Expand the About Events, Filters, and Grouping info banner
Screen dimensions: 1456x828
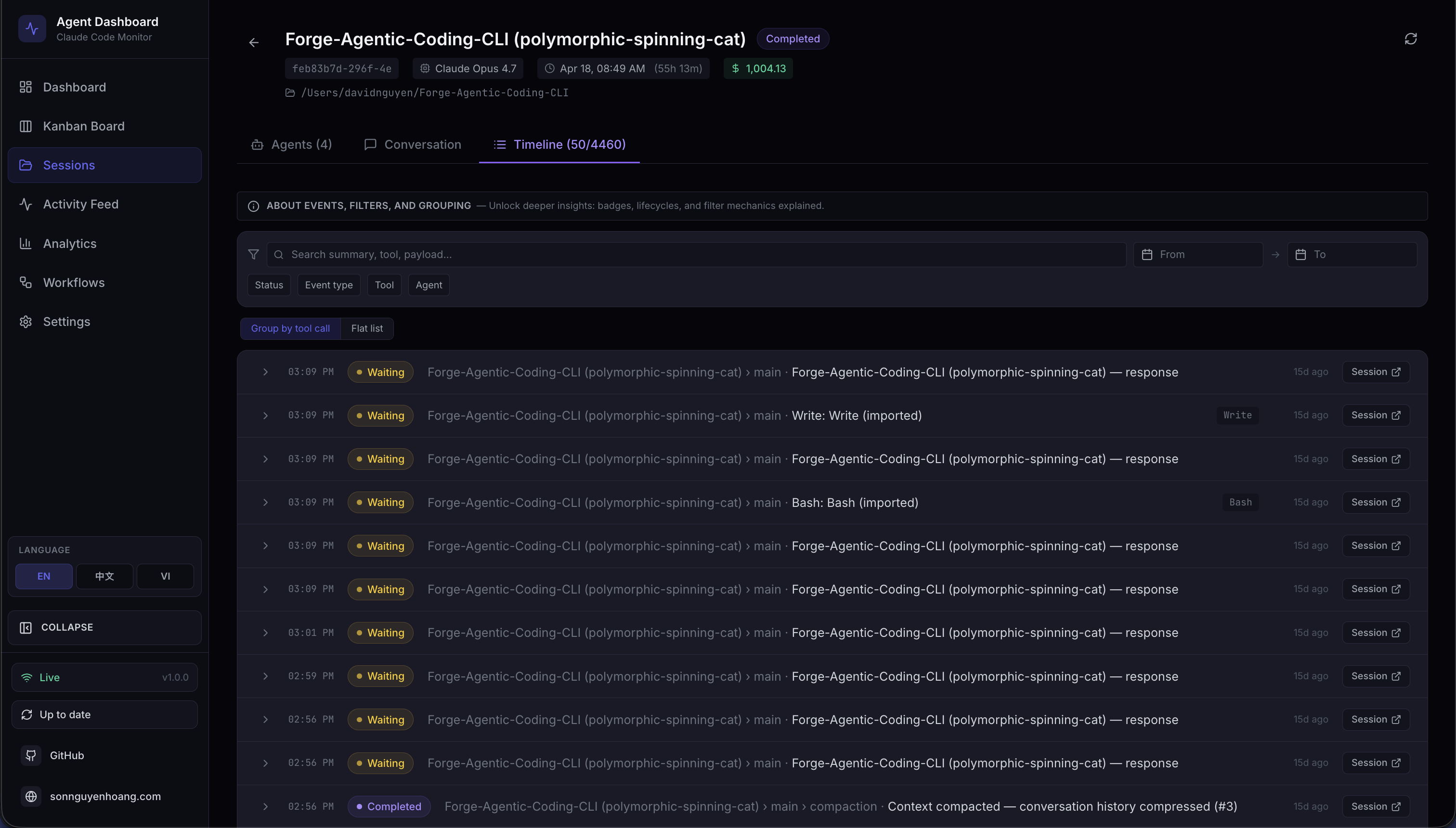click(832, 206)
